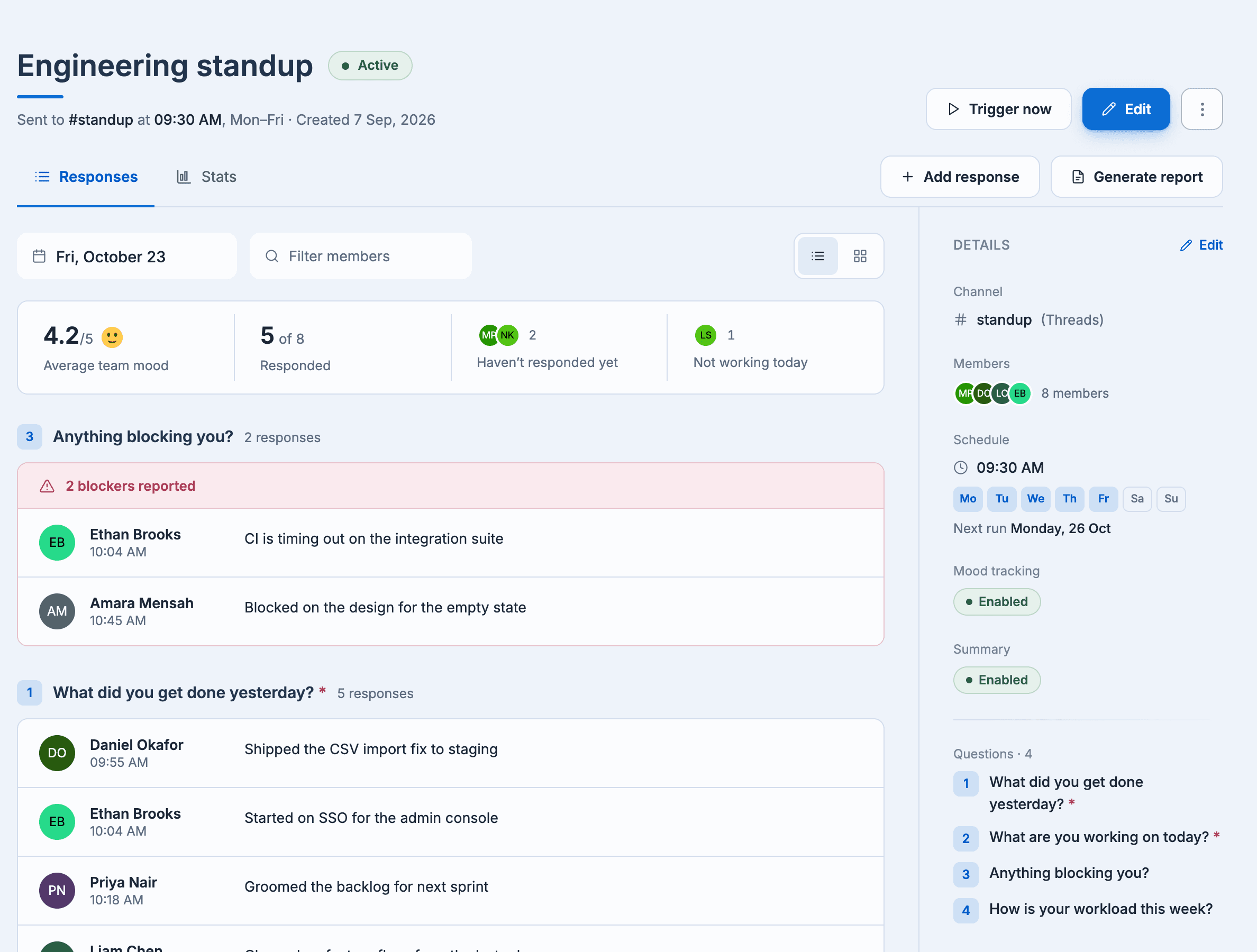Screen dimensions: 1257x952
Task: Click the blue Edit button
Action: click(x=1126, y=109)
